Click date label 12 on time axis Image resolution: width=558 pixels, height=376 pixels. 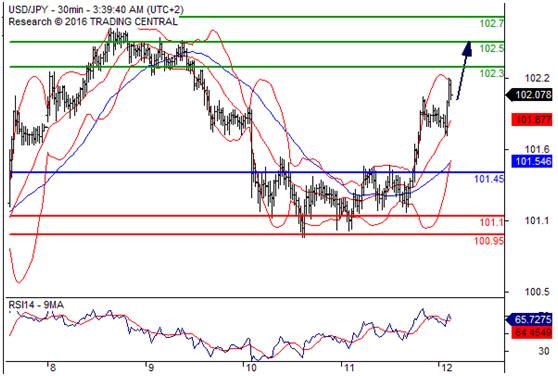click(x=447, y=368)
